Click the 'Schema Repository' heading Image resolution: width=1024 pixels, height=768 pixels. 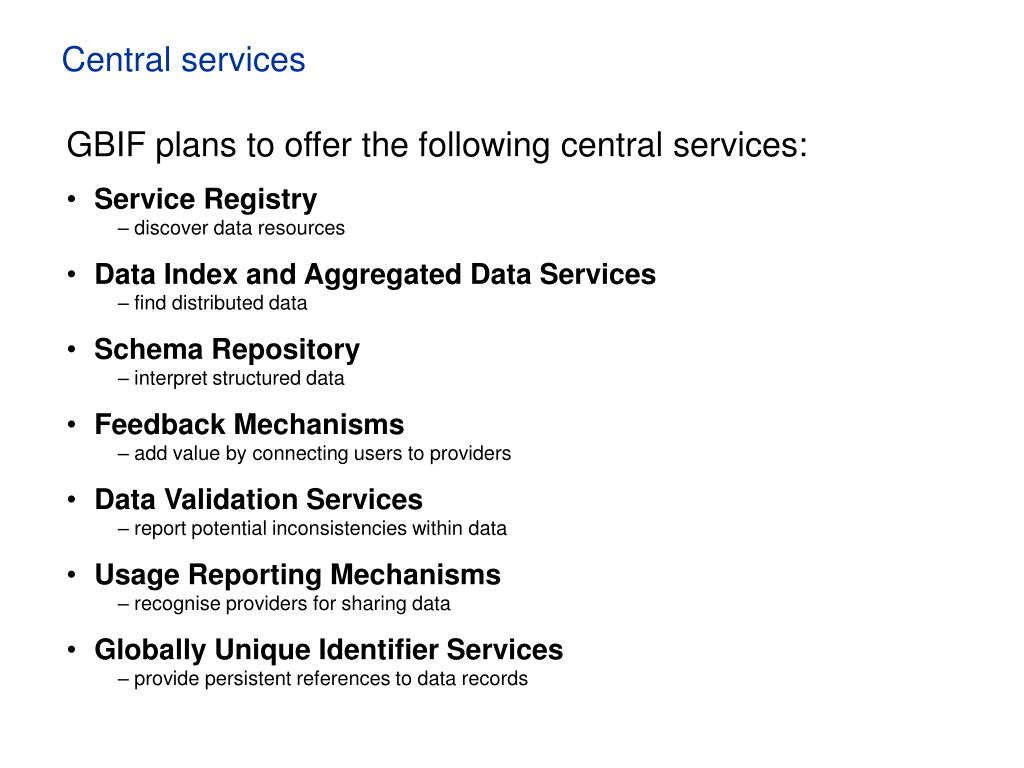[227, 349]
